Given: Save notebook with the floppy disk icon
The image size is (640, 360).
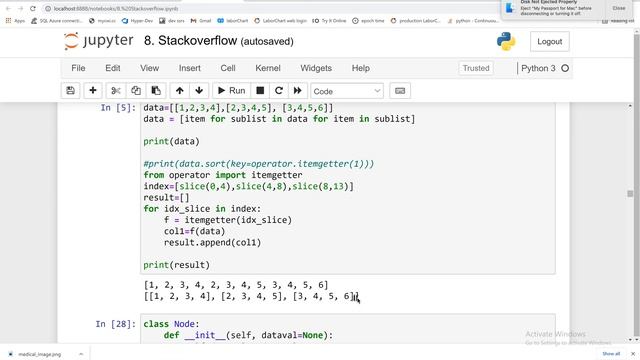Looking at the screenshot, I should pyautogui.click(x=71, y=91).
